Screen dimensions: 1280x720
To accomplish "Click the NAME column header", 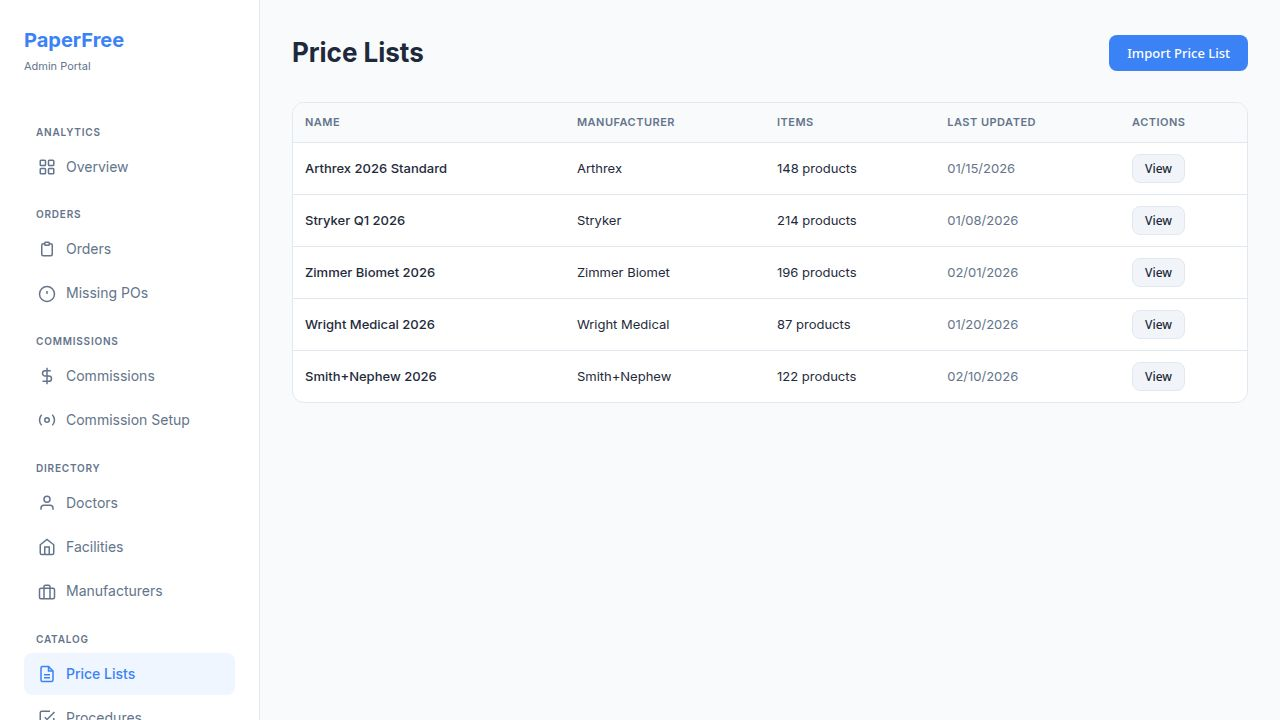I will (322, 122).
